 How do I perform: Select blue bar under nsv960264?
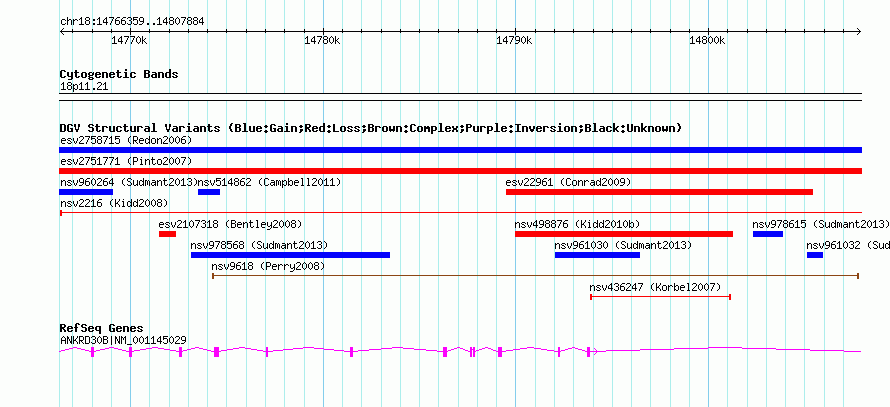click(86, 192)
